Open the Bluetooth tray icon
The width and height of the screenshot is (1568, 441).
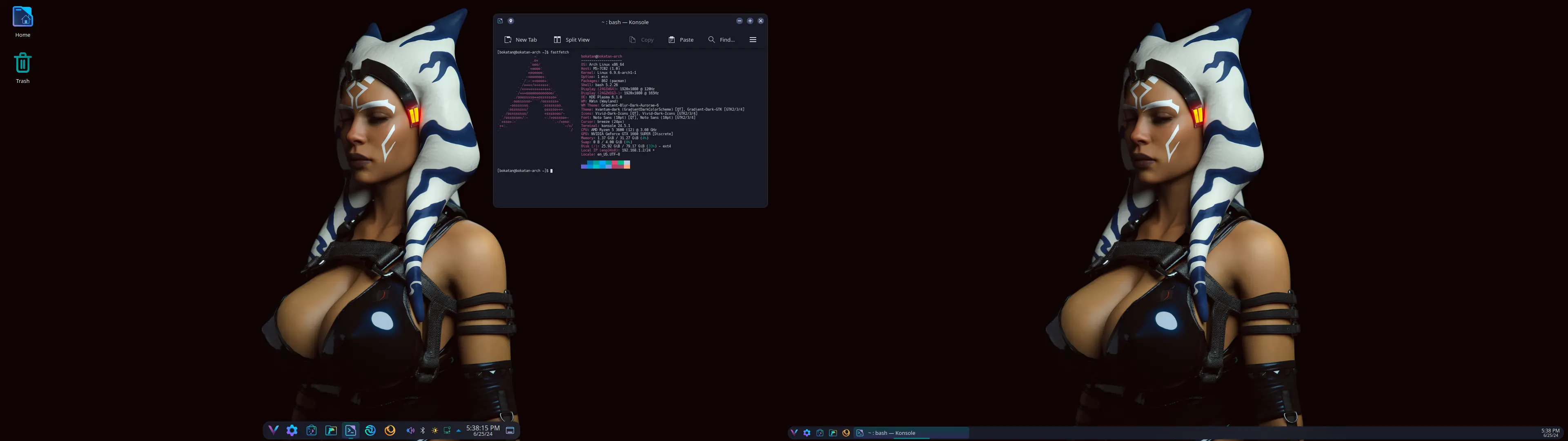(x=423, y=430)
